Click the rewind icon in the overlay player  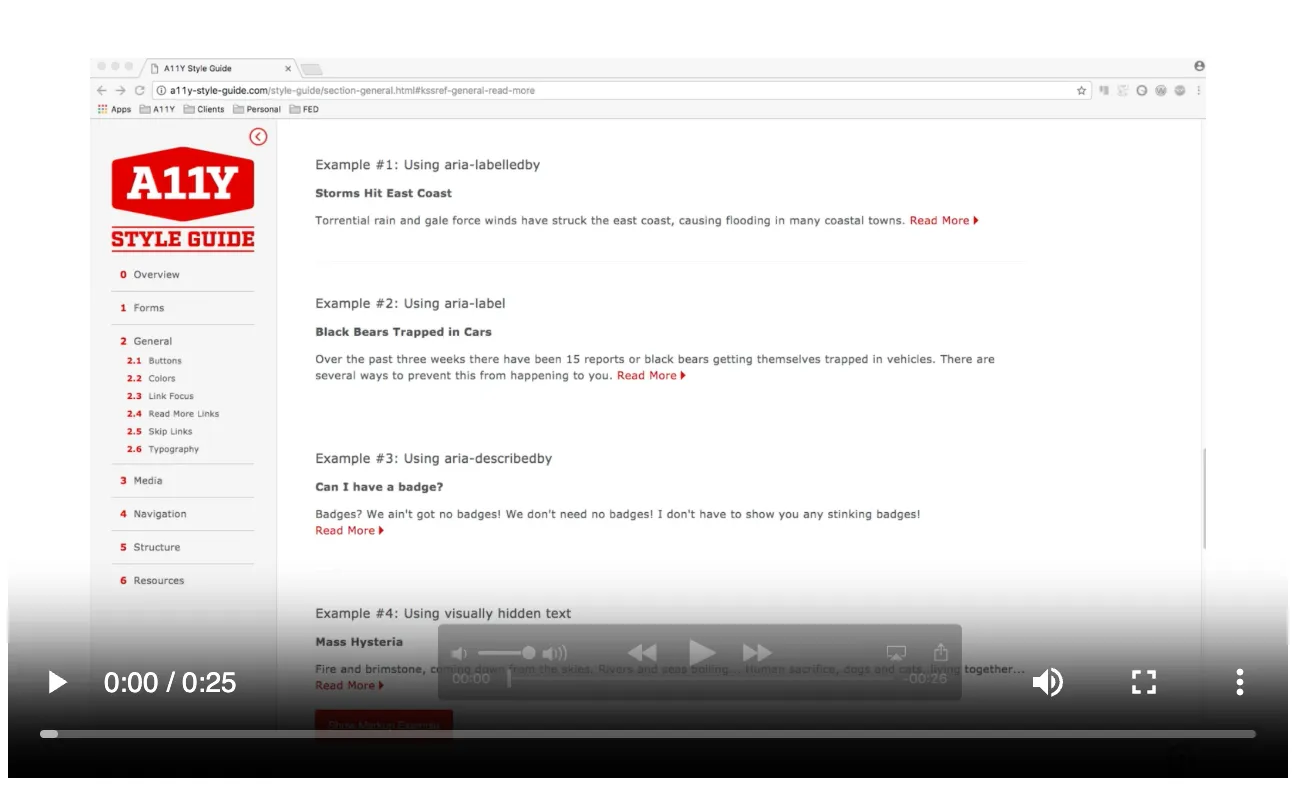coord(642,653)
